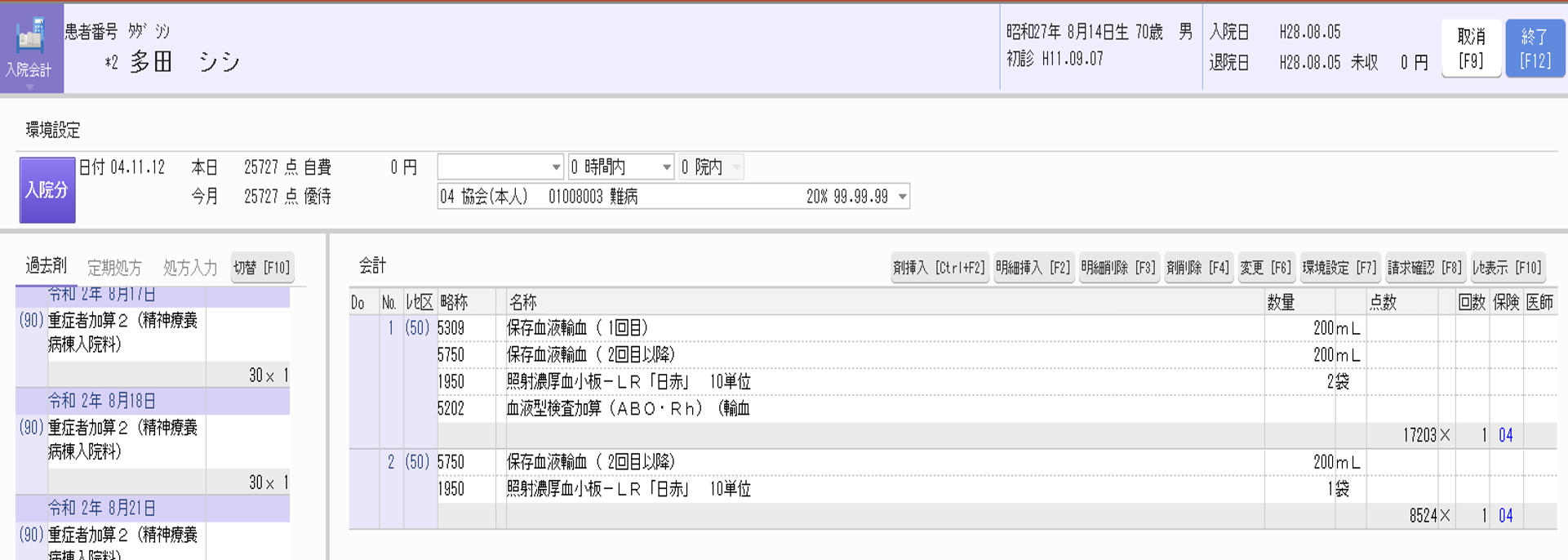This screenshot has height=560, width=1568.
Task: Click 変更 [F6] toolbar button
Action: click(x=1266, y=268)
